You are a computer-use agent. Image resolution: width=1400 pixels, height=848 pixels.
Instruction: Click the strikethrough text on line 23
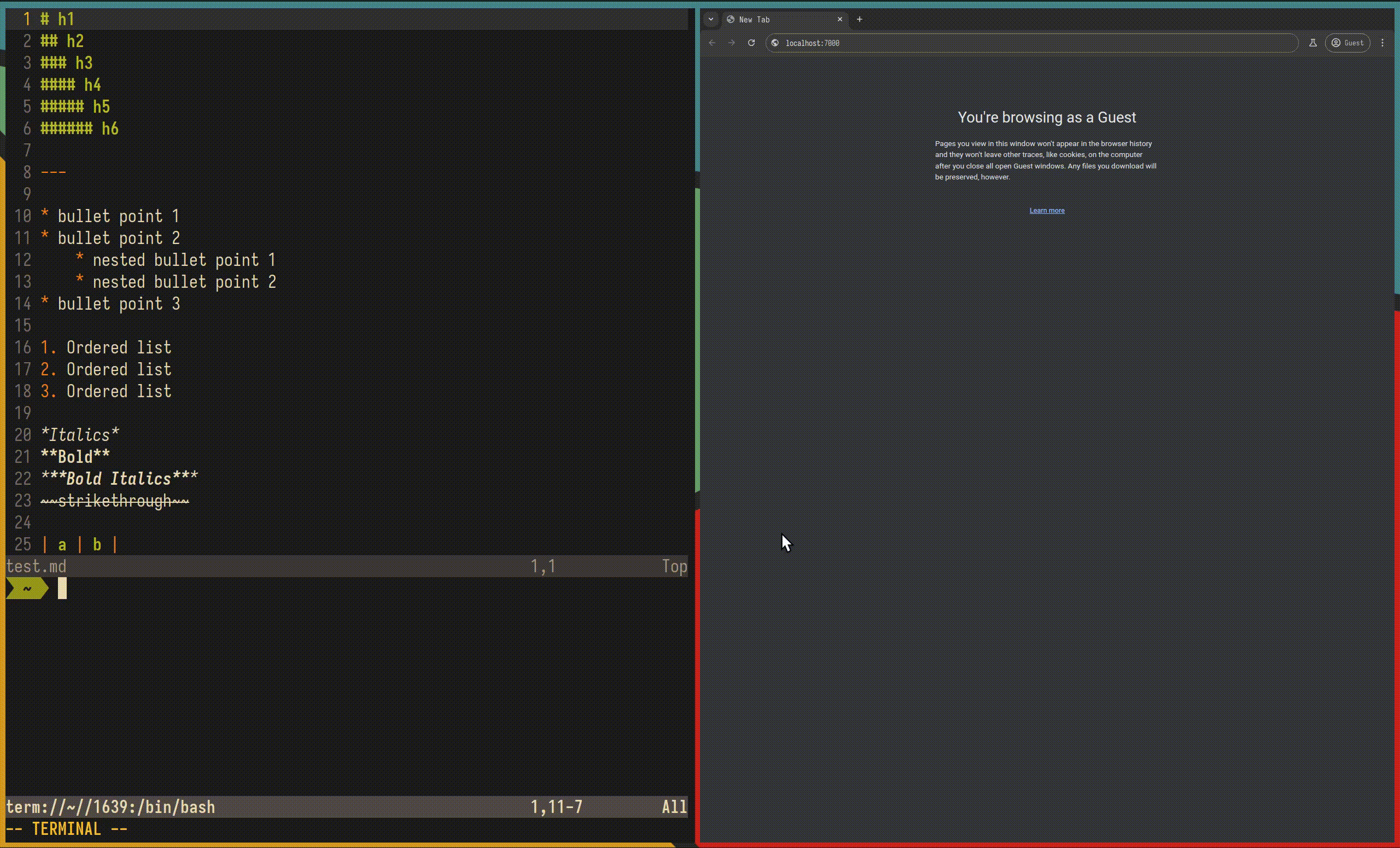point(115,501)
